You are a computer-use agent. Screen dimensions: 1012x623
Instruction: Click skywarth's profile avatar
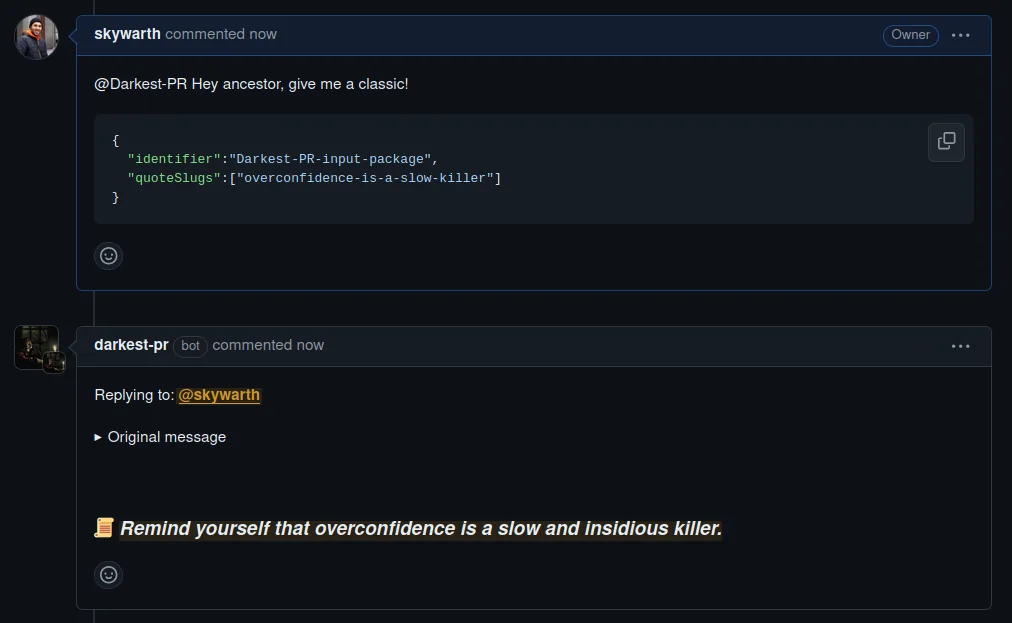pyautogui.click(x=36, y=37)
